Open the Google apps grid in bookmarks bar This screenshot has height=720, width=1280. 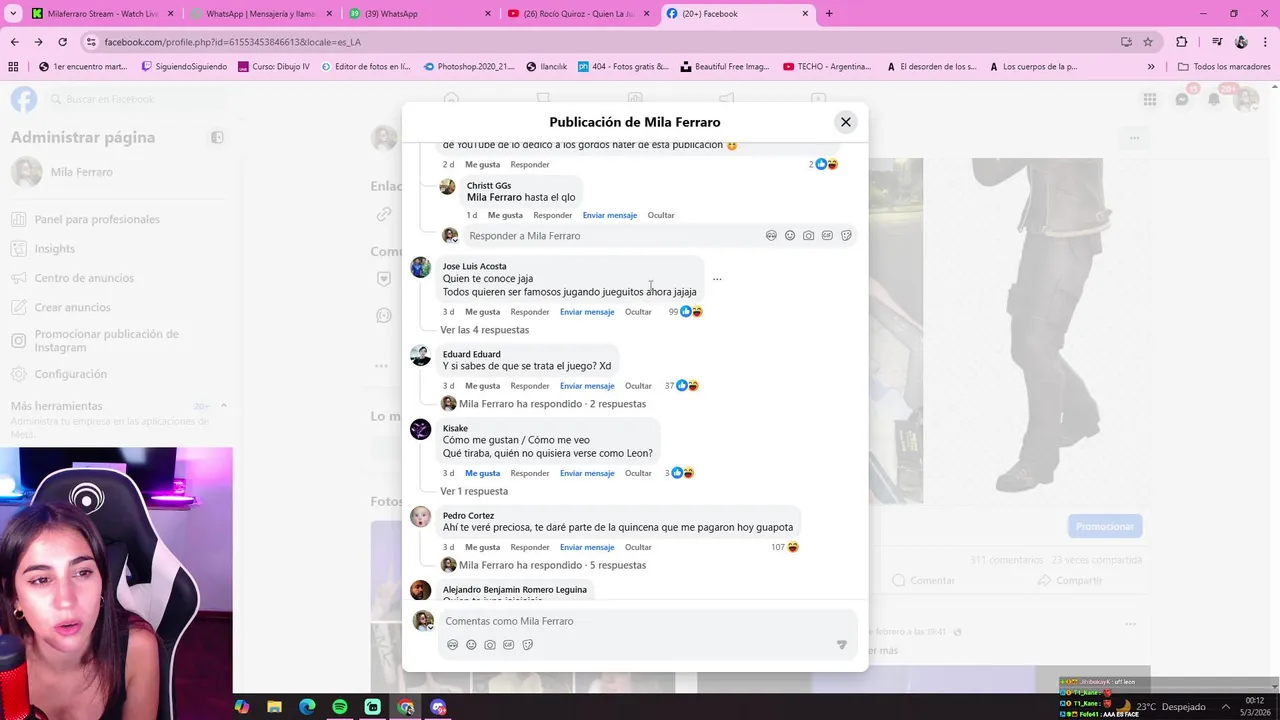13,67
